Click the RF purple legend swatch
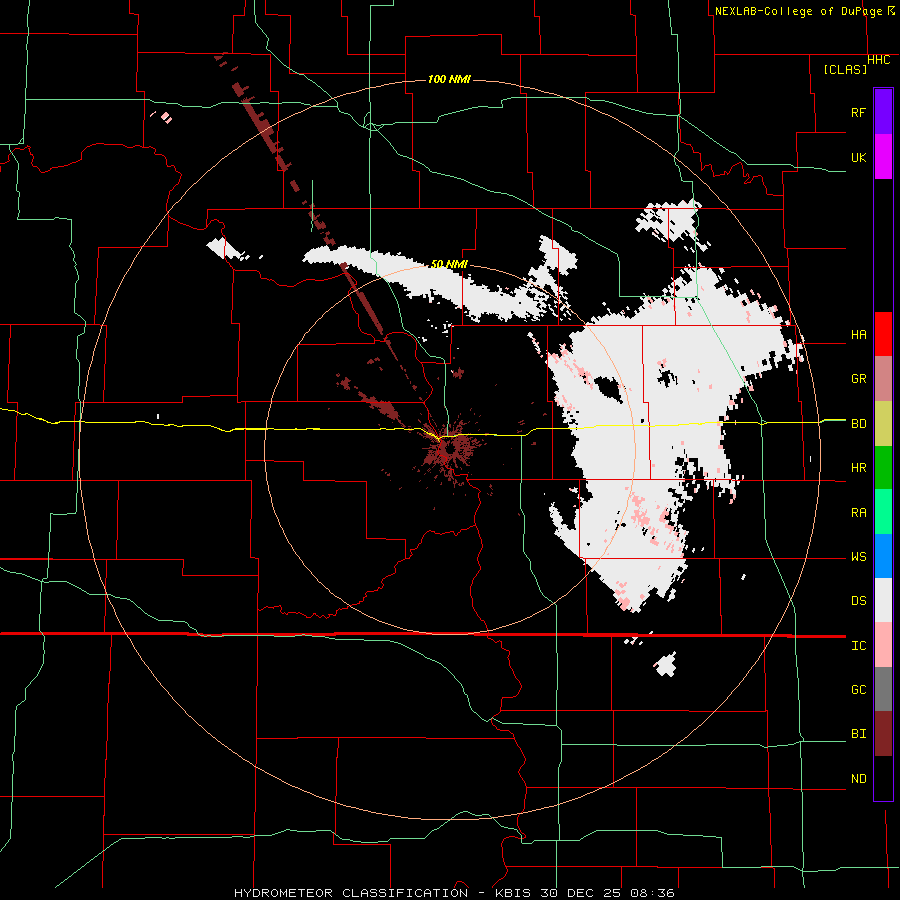Image resolution: width=900 pixels, height=900 pixels. coord(883,112)
